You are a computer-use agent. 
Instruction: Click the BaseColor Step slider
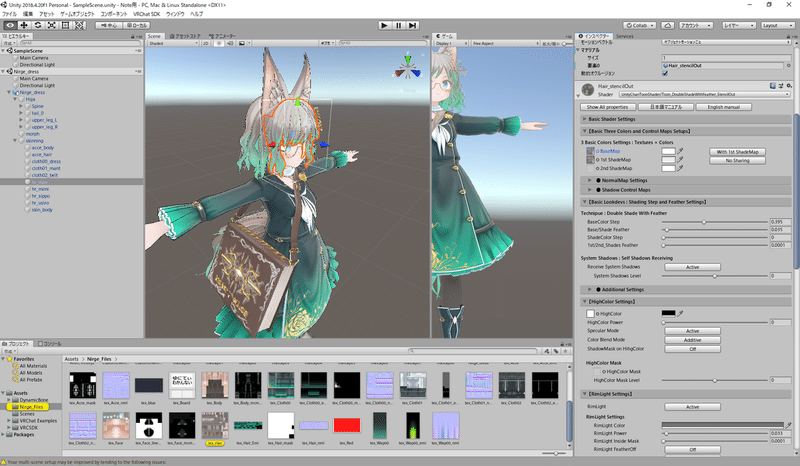tap(715, 222)
